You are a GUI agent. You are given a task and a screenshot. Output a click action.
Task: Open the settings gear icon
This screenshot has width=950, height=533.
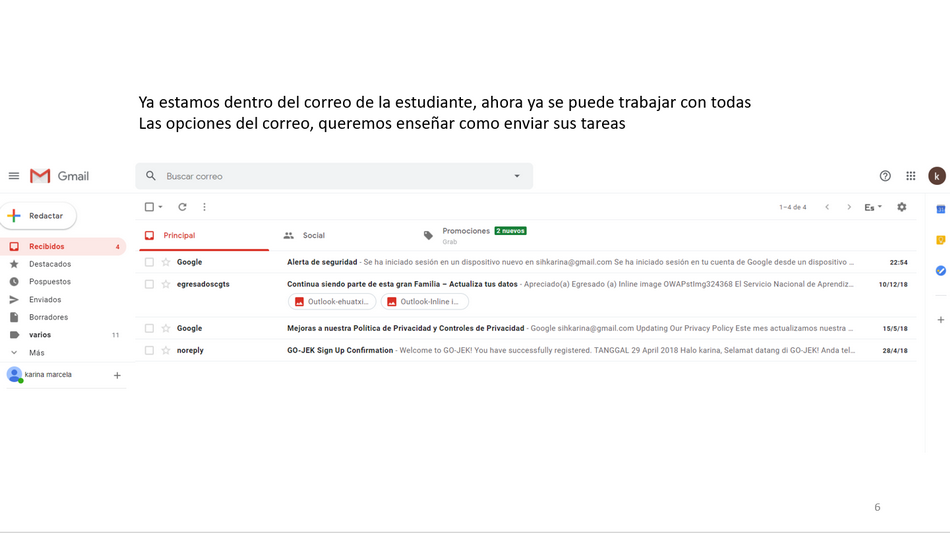click(901, 207)
